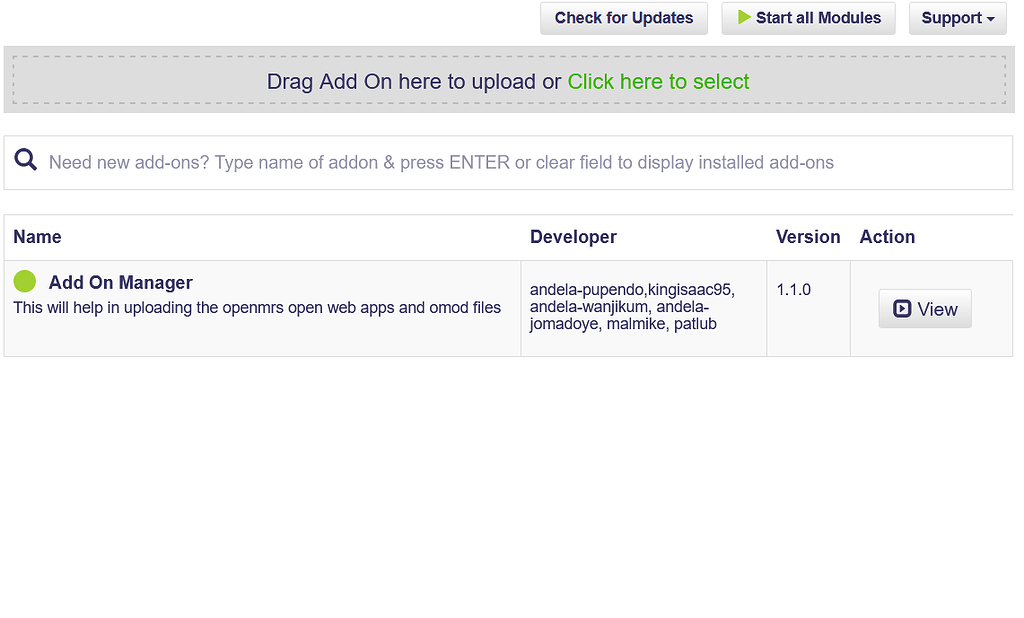Open Add On Manager with the View button
The image size is (1024, 618).
point(925,309)
